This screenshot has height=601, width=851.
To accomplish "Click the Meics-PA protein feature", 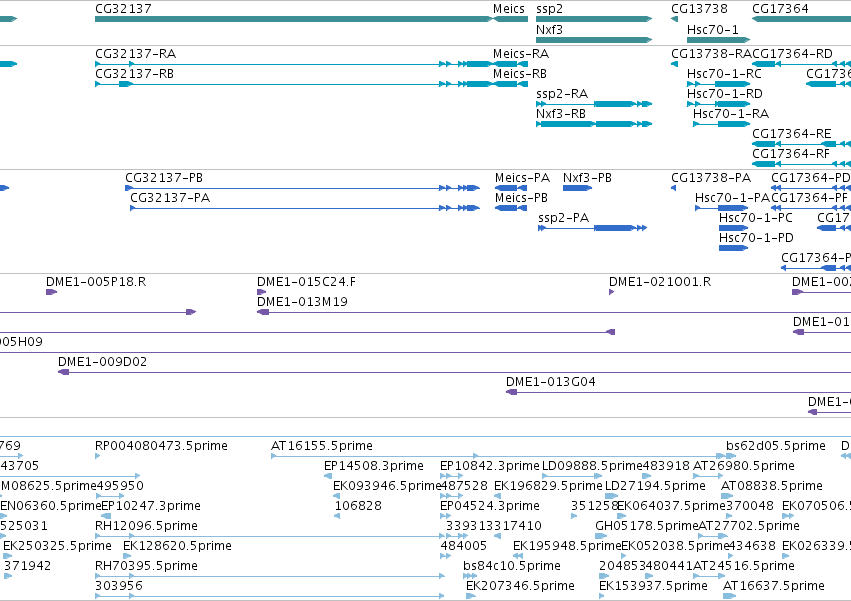I will point(511,188).
